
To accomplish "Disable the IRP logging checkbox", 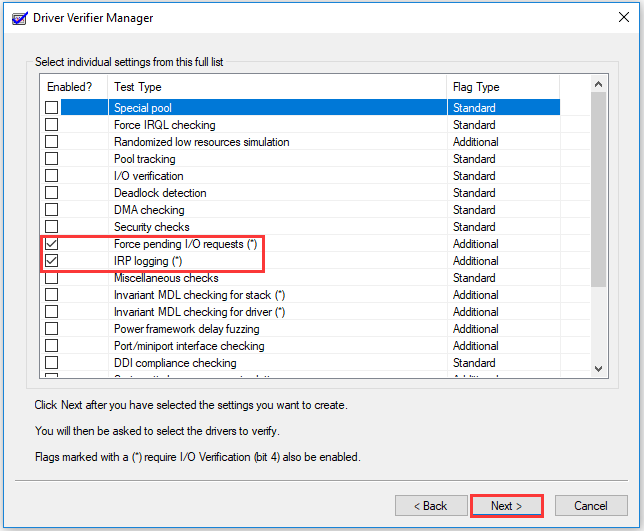I will click(x=51, y=261).
